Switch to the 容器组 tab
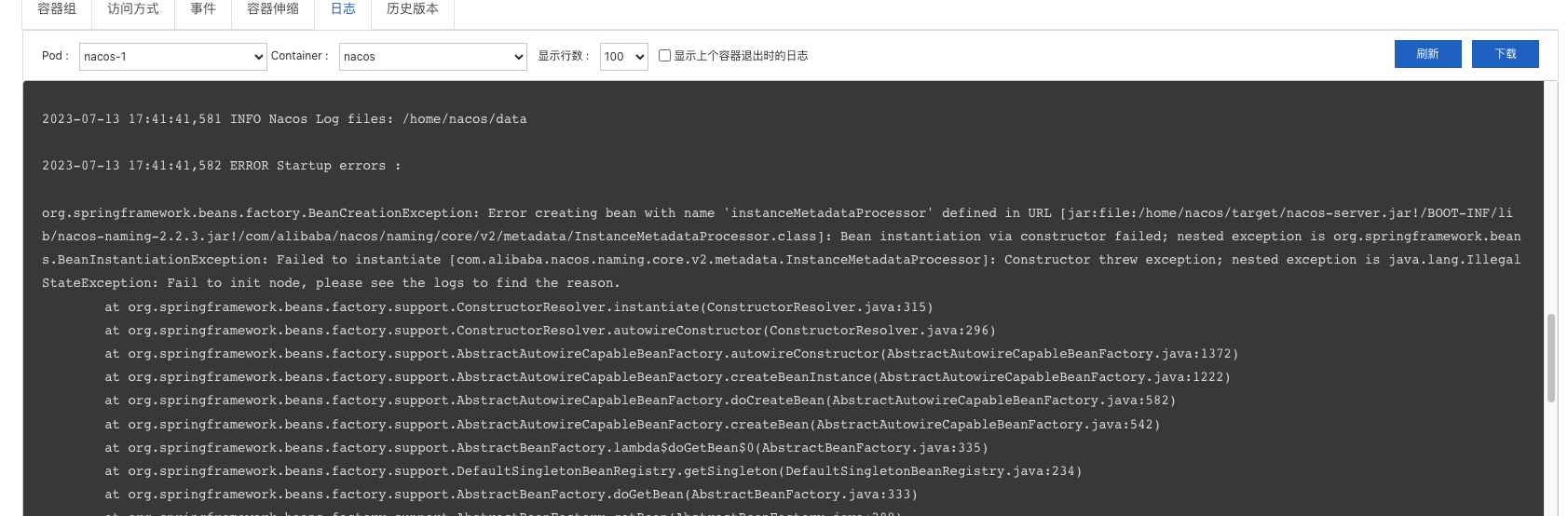 pos(57,9)
